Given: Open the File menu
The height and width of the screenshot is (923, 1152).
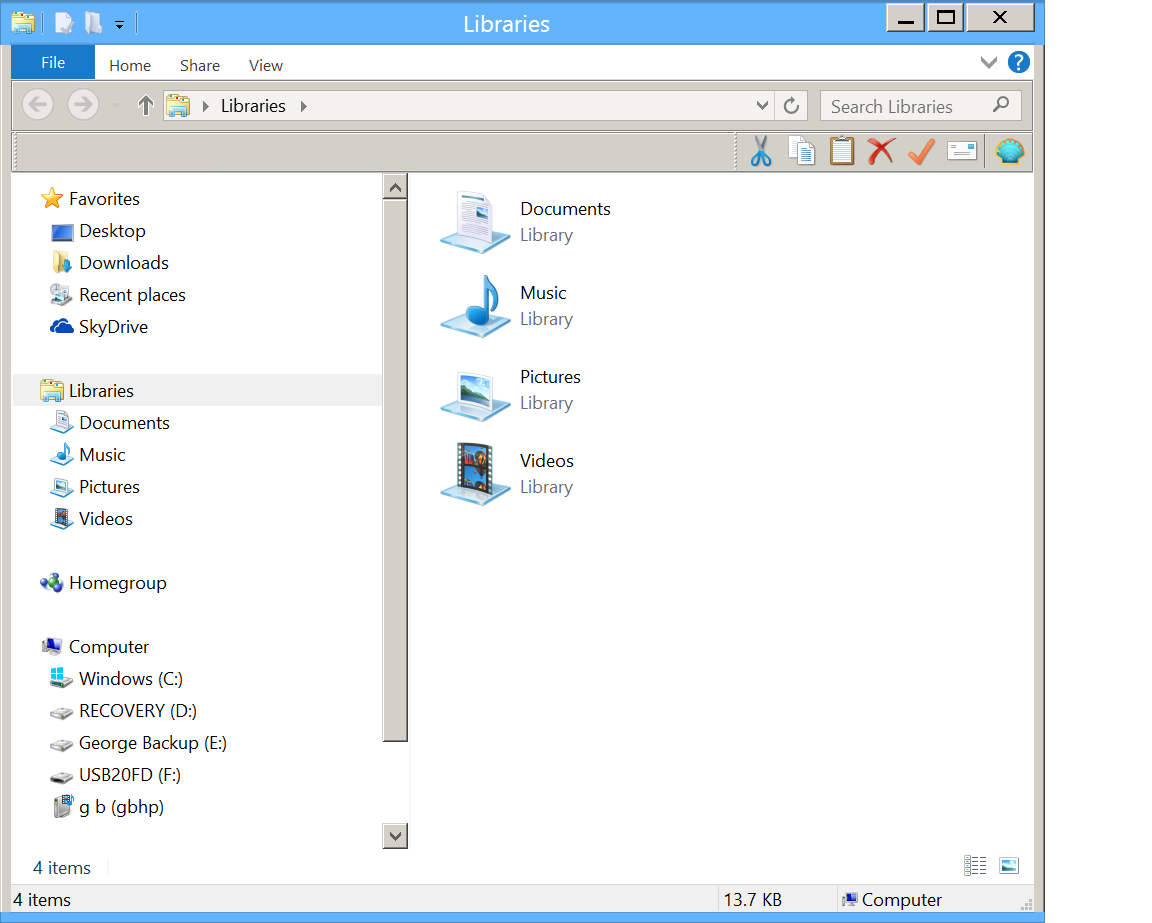Looking at the screenshot, I should pos(53,62).
